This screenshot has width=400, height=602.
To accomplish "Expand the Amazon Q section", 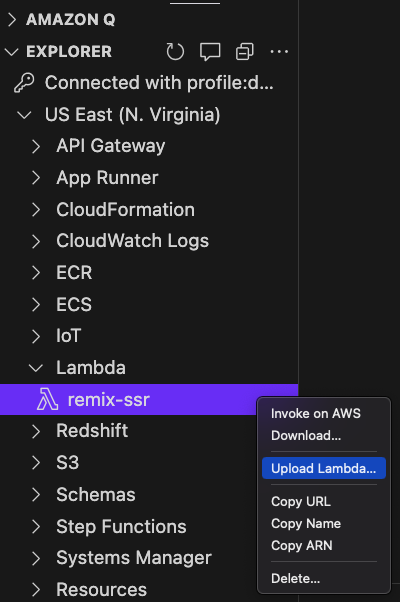I will pyautogui.click(x=12, y=20).
